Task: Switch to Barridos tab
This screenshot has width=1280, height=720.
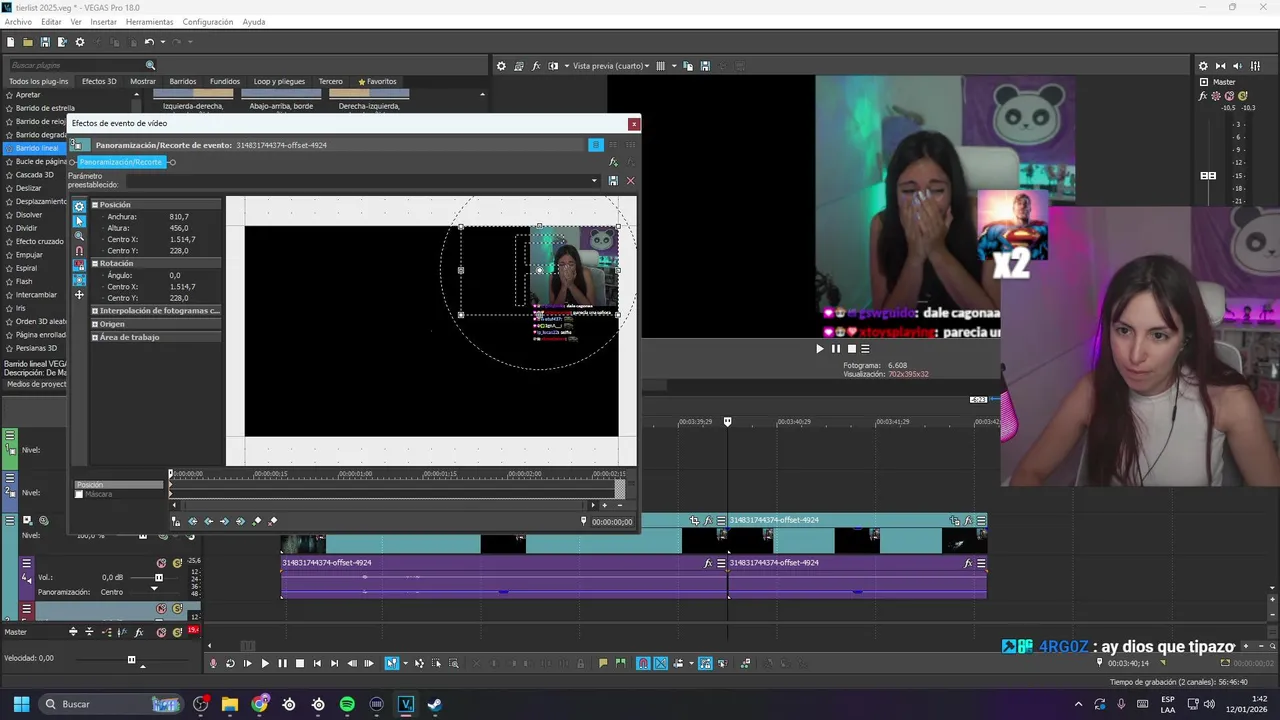Action: [183, 81]
